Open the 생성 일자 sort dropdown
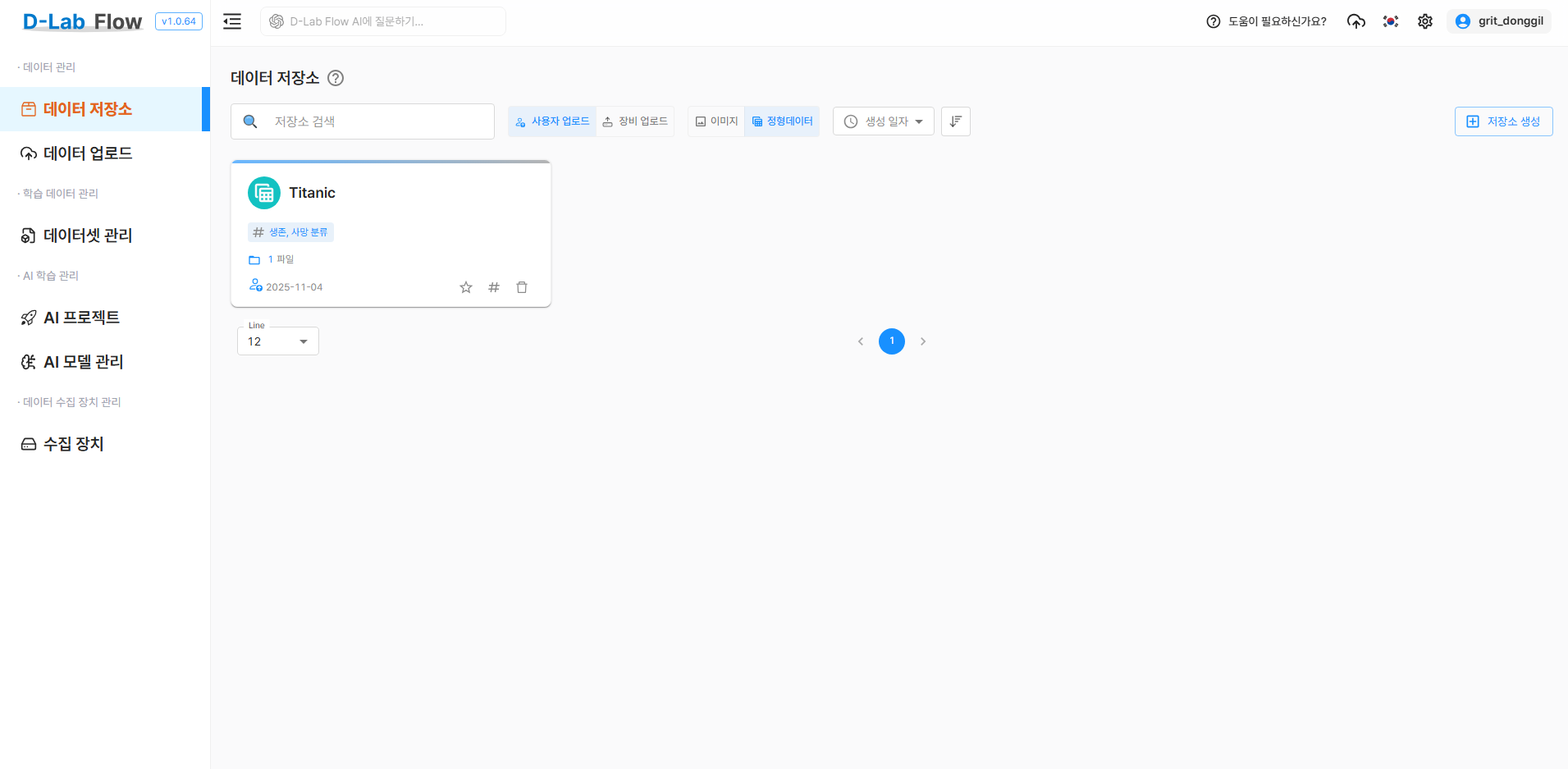1568x769 pixels. pos(884,121)
